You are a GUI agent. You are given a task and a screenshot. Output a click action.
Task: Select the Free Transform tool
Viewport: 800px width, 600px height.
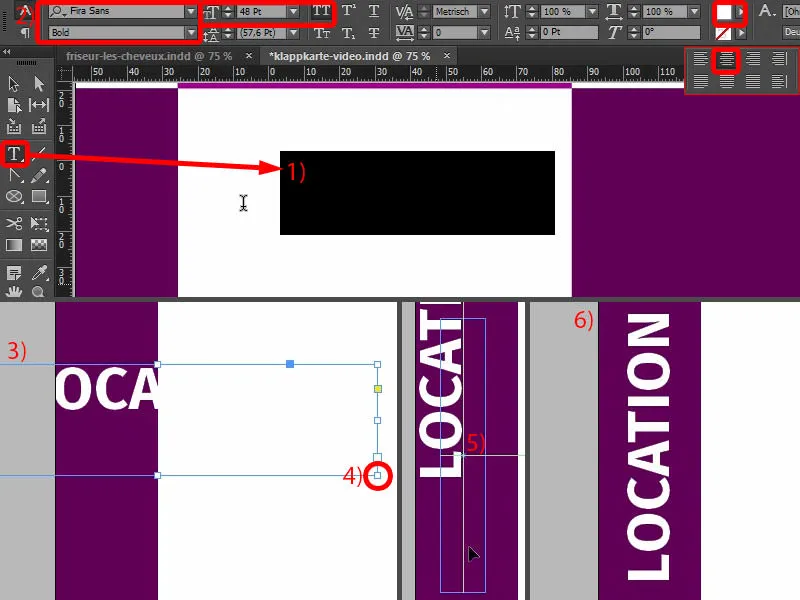pos(39,223)
